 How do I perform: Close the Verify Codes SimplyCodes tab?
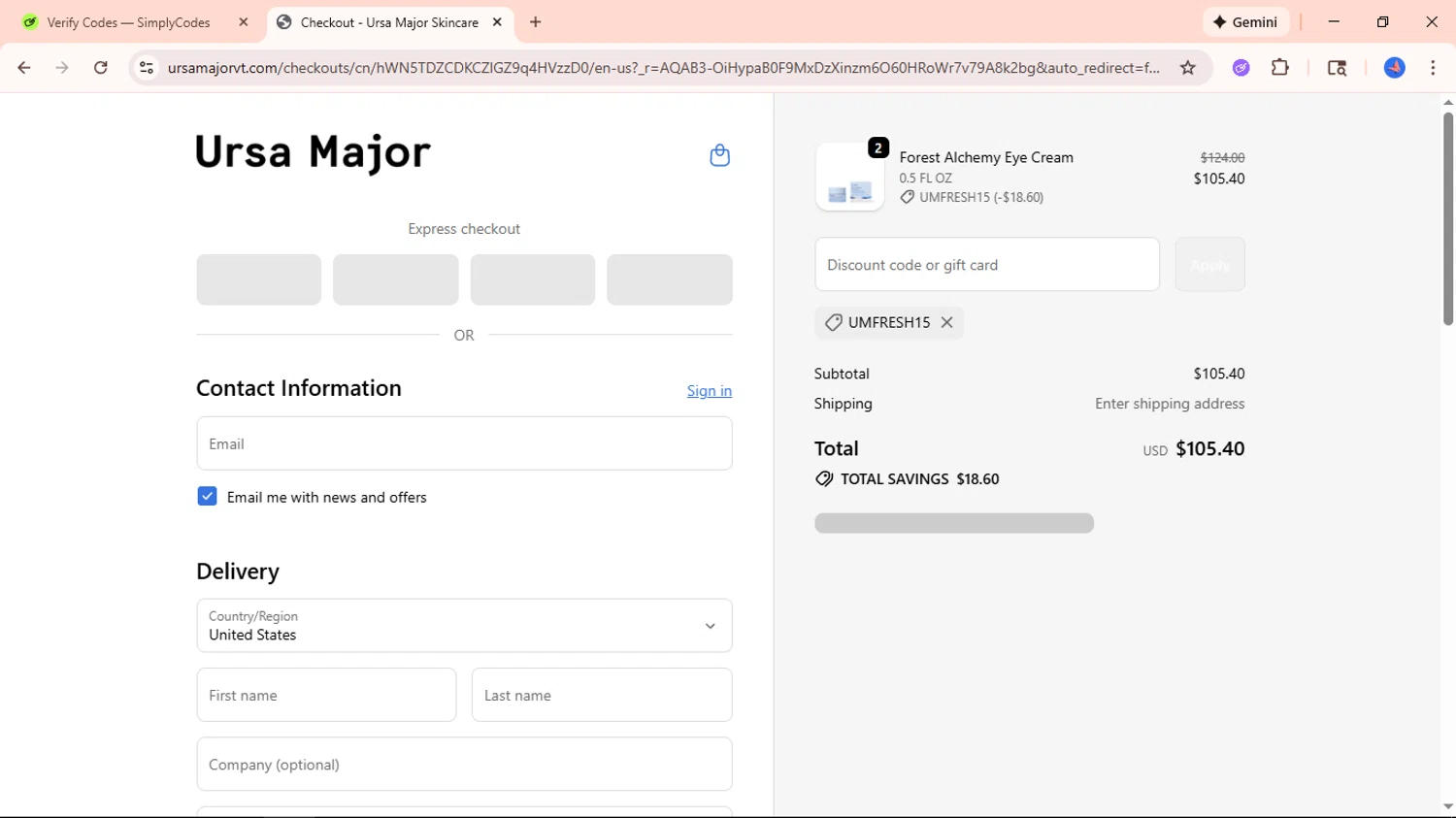(x=244, y=22)
